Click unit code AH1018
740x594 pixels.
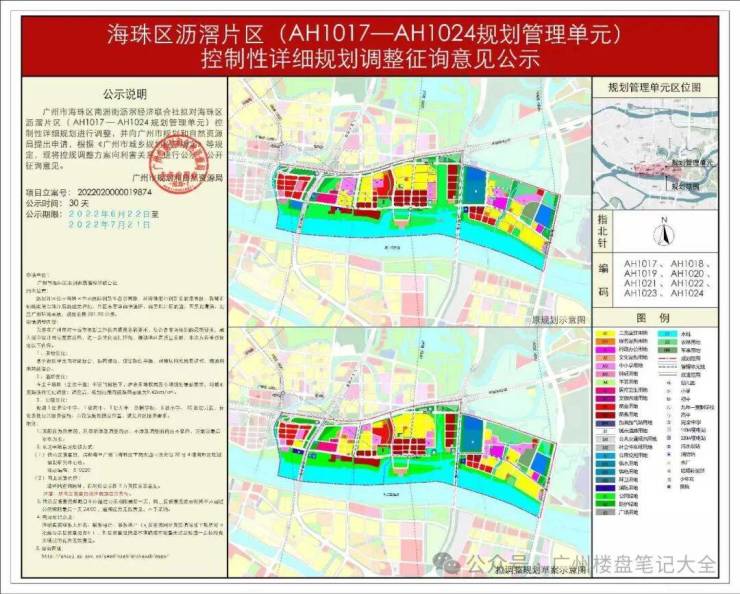[x=687, y=264]
